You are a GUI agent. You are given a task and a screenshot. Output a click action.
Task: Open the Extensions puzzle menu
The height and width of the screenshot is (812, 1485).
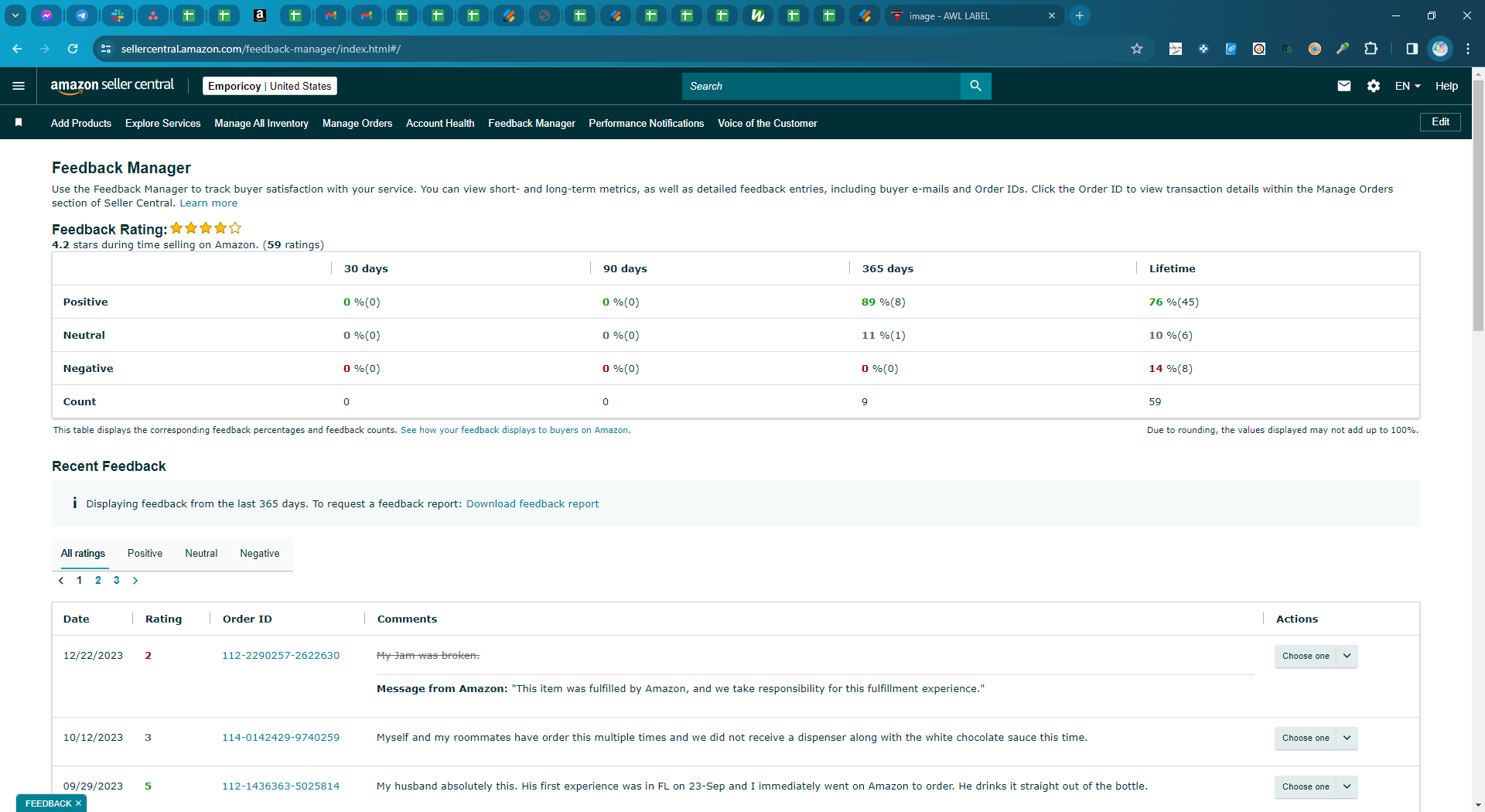tap(1371, 49)
